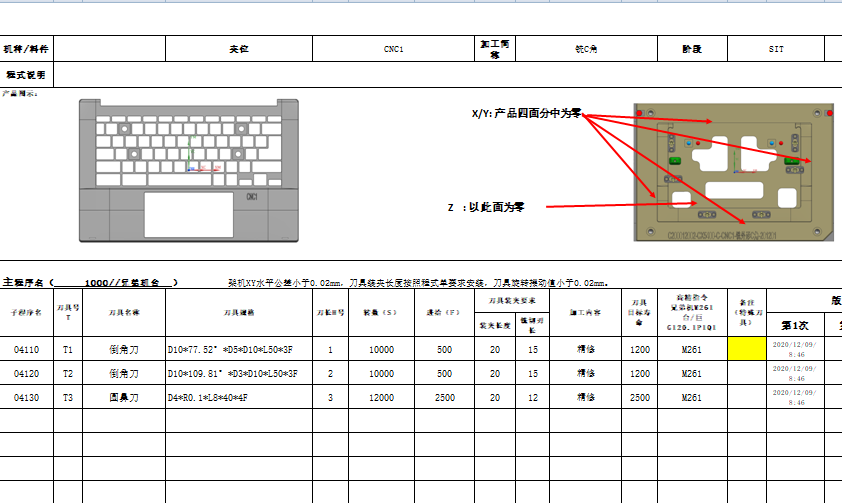This screenshot has height=503, width=842.
Task: Click the 刀具名称 column header
Action: point(124,312)
